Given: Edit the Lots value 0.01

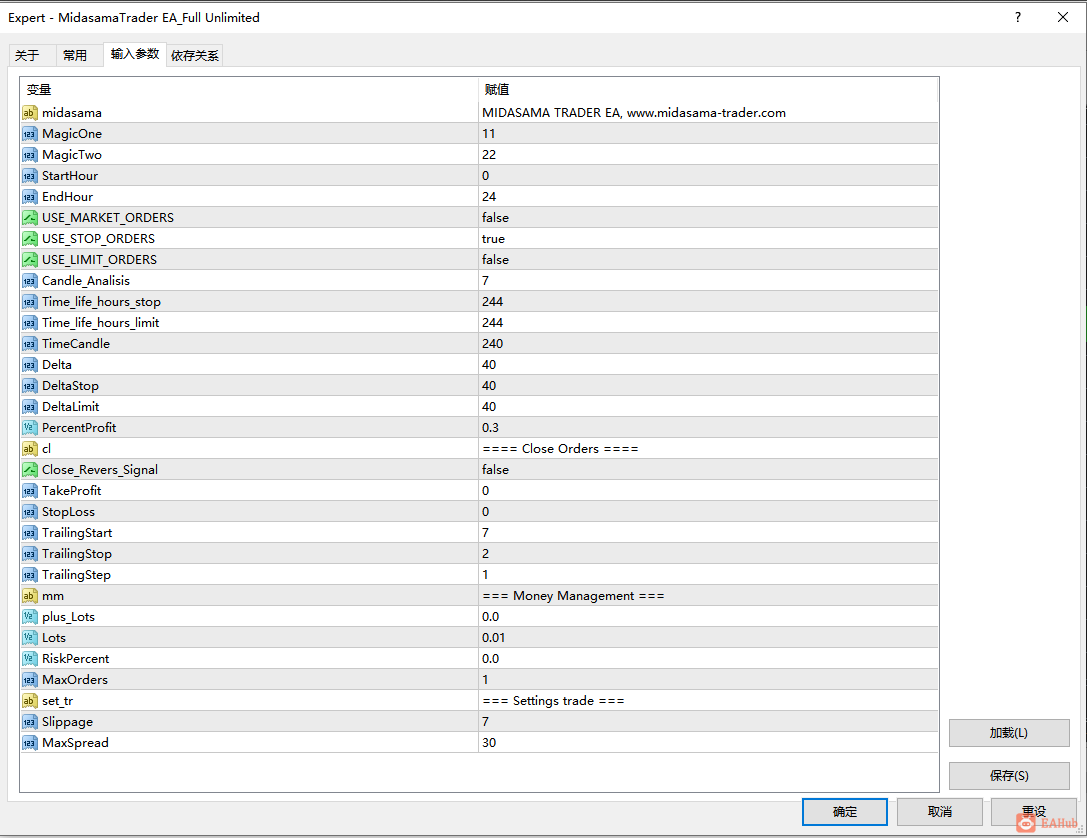Looking at the screenshot, I should coord(493,638).
